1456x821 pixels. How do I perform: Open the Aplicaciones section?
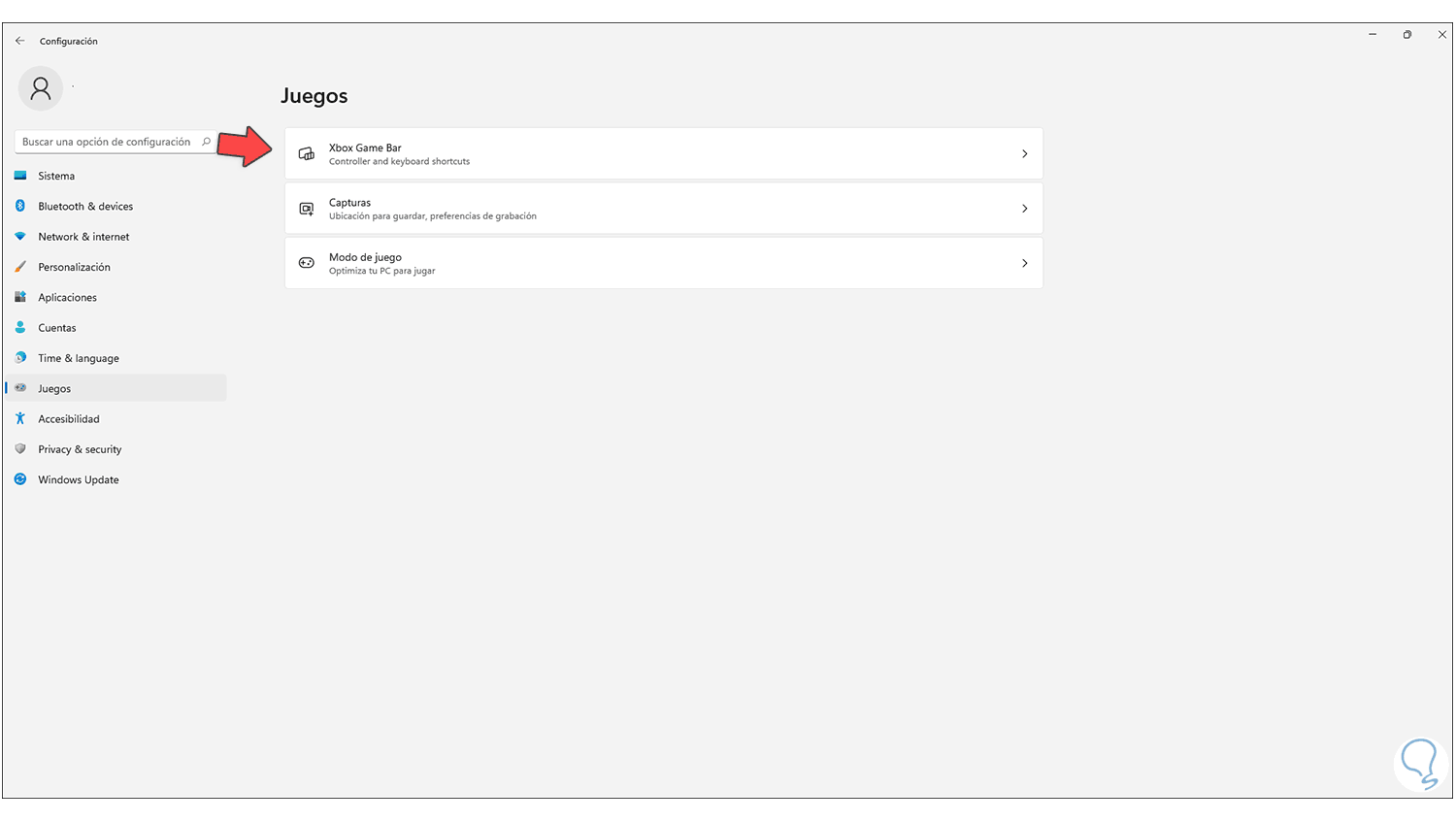click(x=68, y=298)
